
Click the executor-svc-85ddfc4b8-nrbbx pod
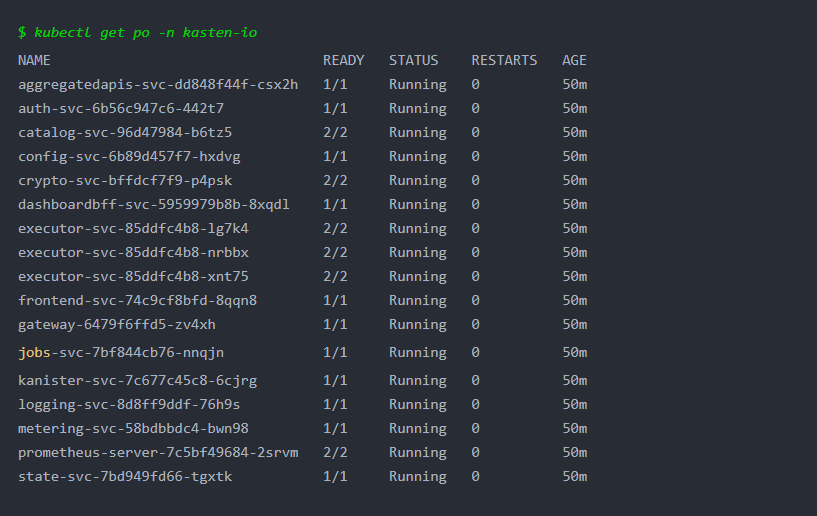click(x=133, y=252)
